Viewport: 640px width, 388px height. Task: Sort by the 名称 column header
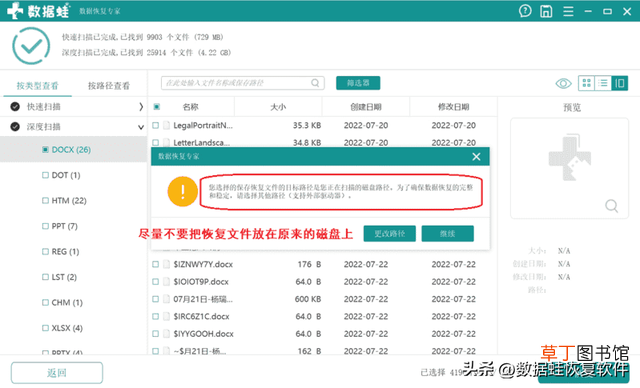point(191,107)
